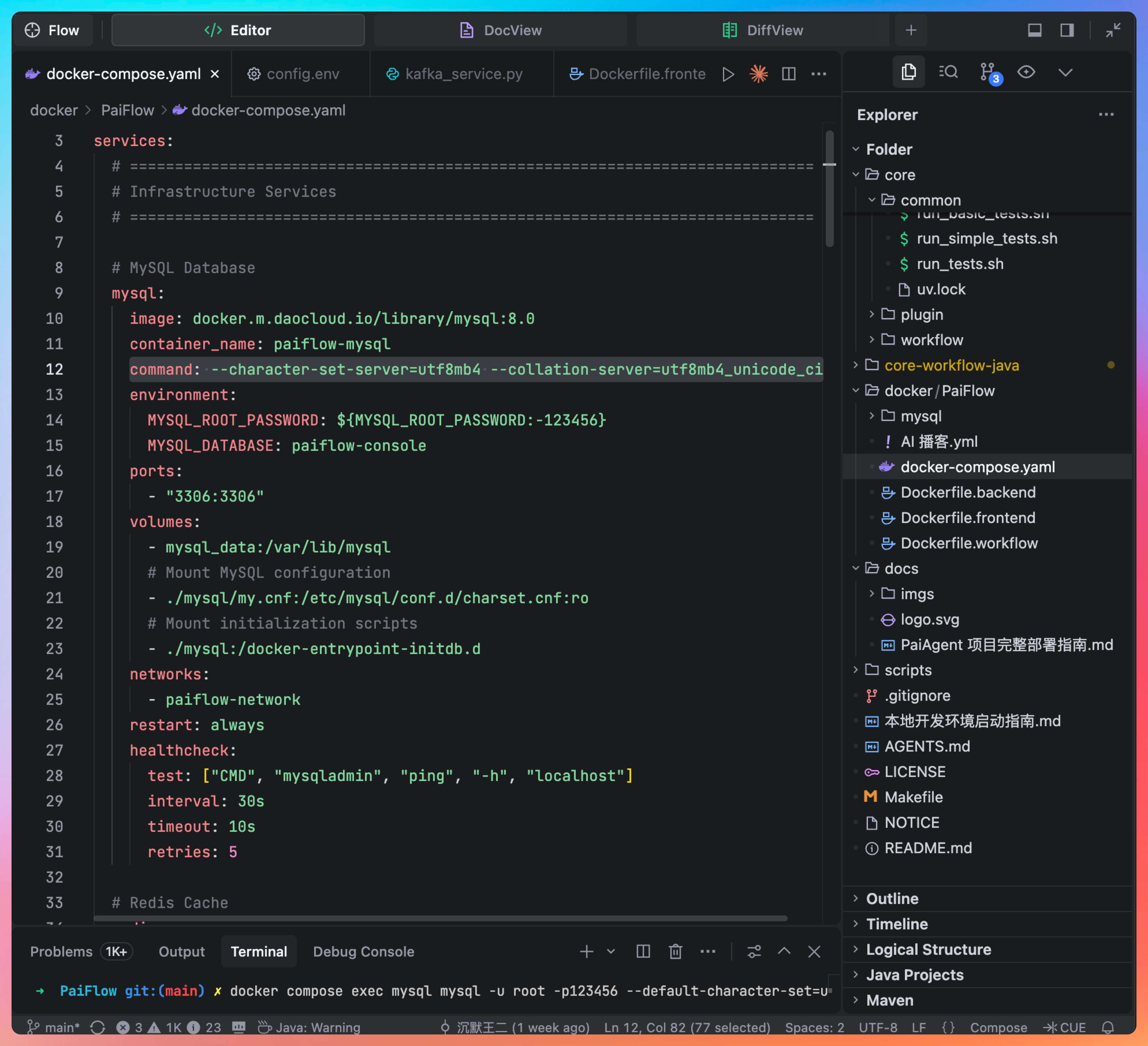
Task: Click PaiFlow in the breadcrumb path
Action: coord(127,111)
